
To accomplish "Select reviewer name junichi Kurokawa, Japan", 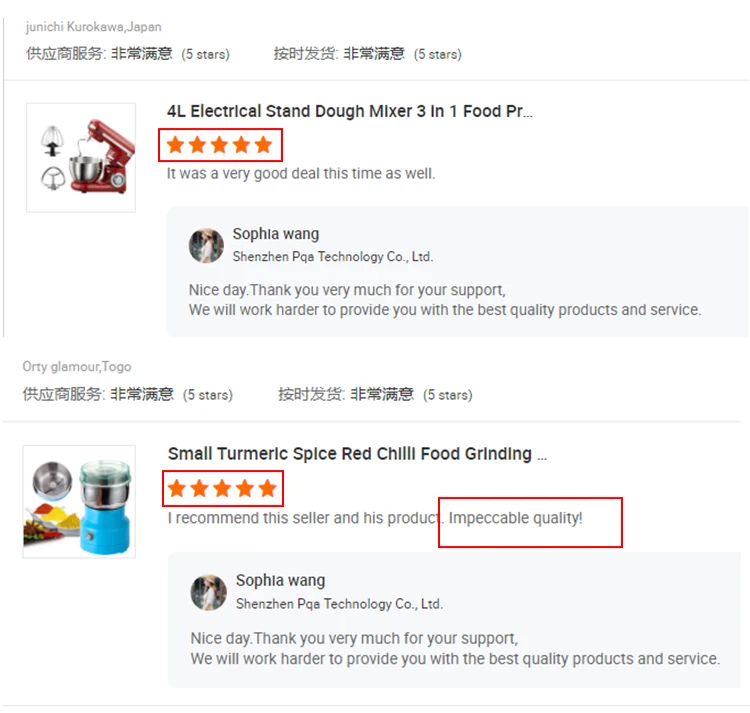I will (93, 27).
